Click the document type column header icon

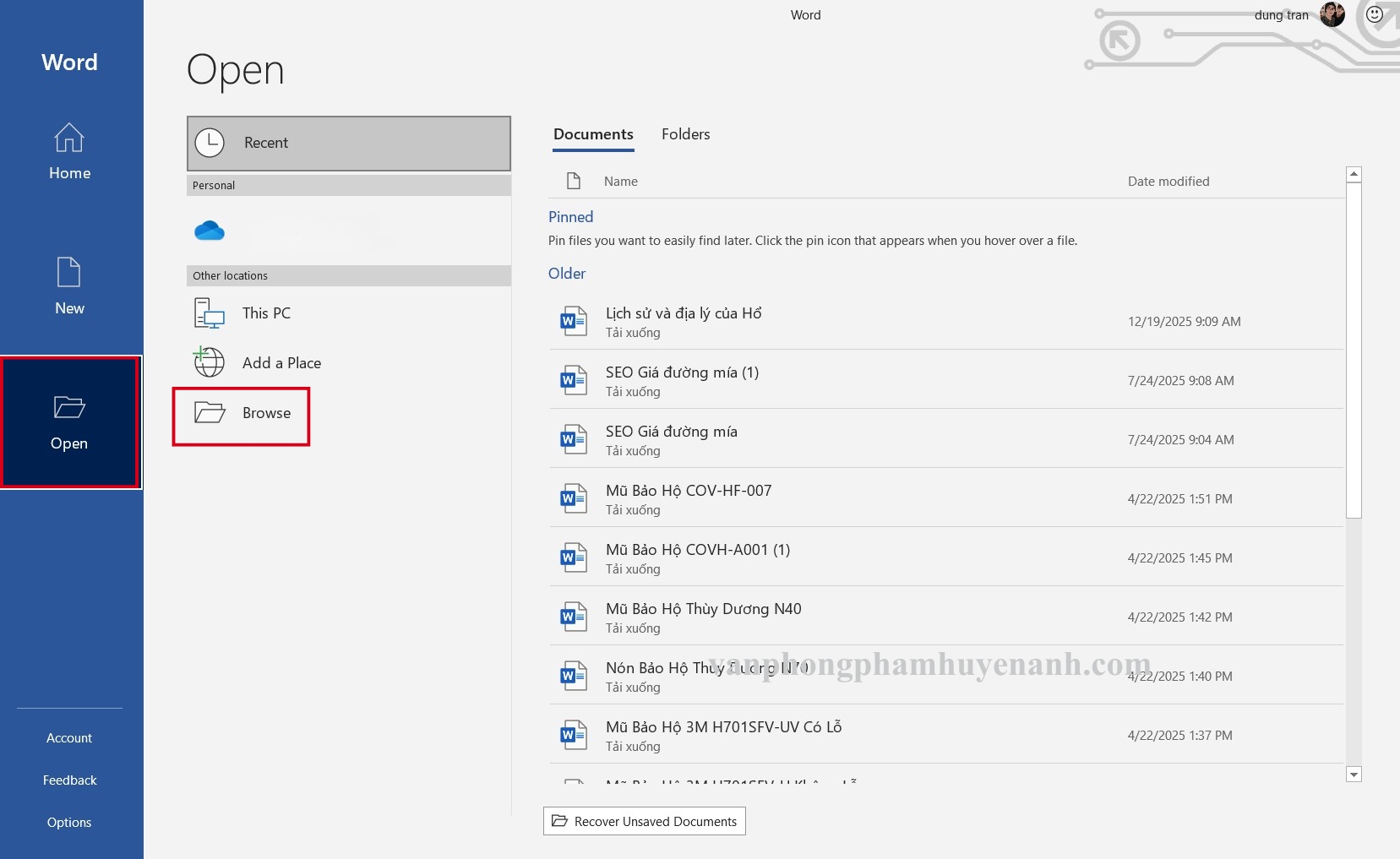574,181
